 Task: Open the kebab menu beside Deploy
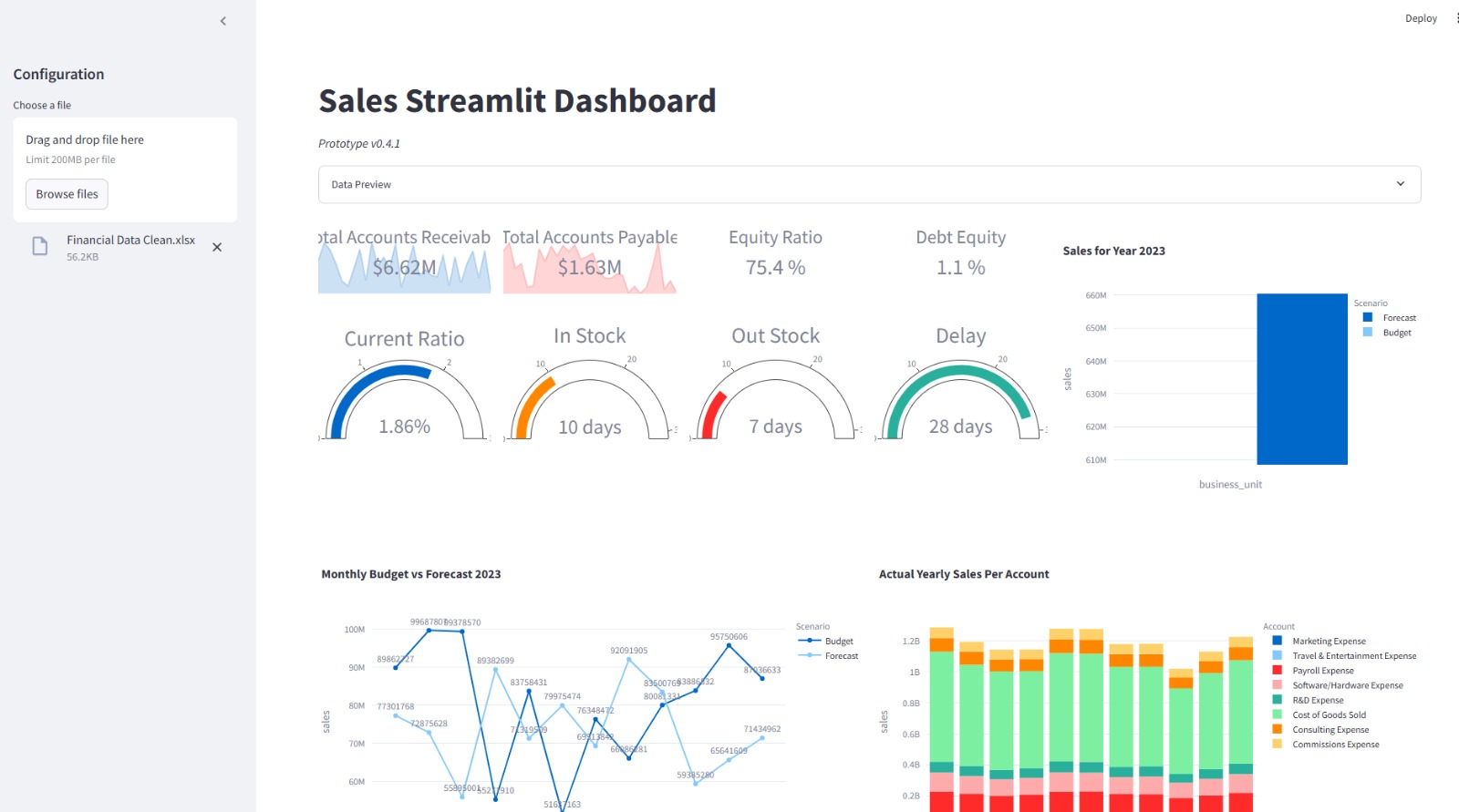pyautogui.click(x=1456, y=18)
